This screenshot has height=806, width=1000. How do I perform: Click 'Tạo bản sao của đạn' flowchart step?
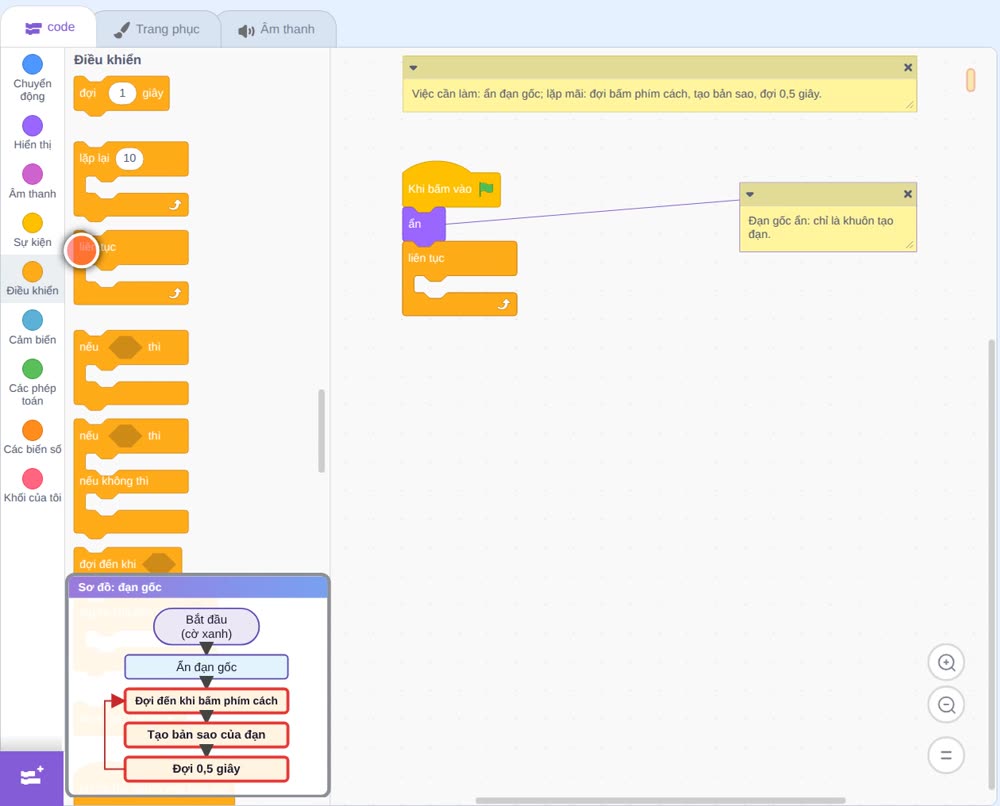coord(206,735)
